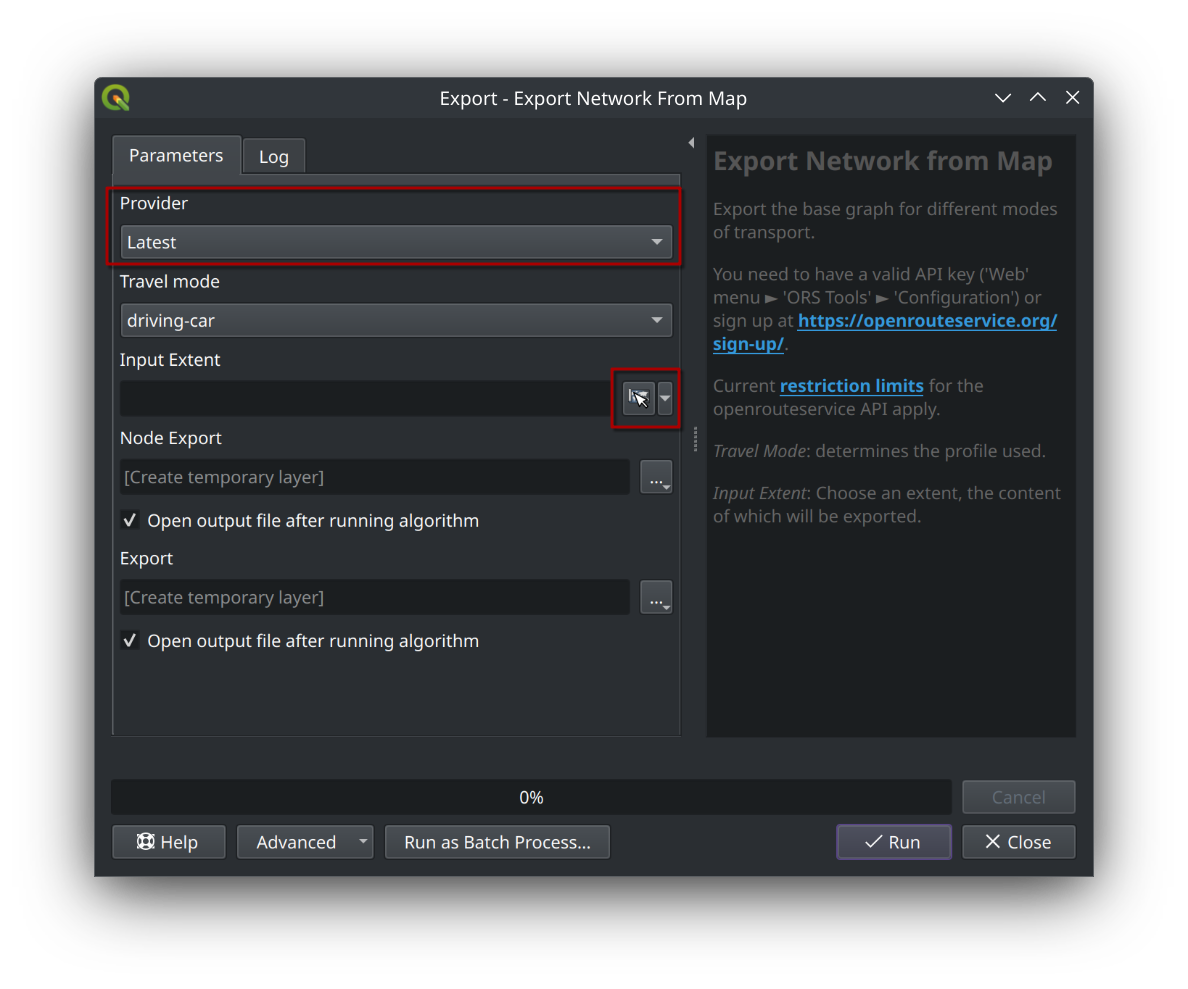Click into the Input Extent field
The height and width of the screenshot is (989, 1188).
(x=366, y=398)
